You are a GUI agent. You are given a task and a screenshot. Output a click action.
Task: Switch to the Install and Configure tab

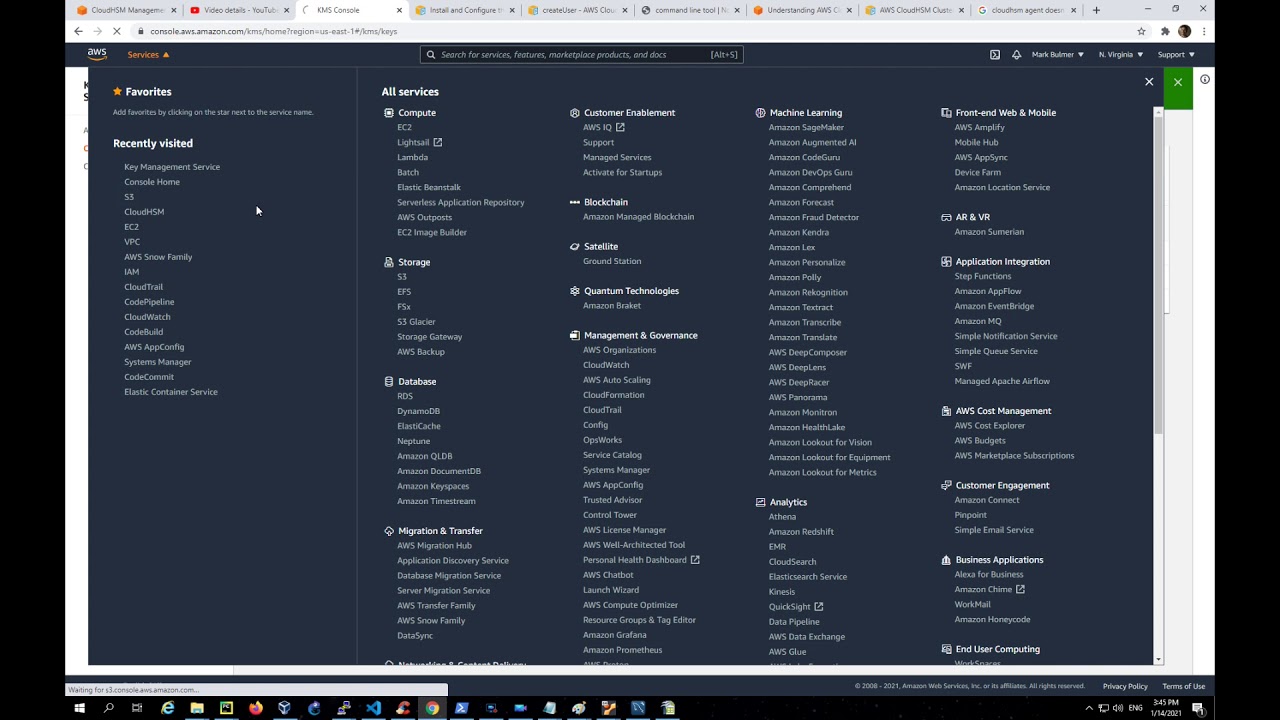point(465,10)
